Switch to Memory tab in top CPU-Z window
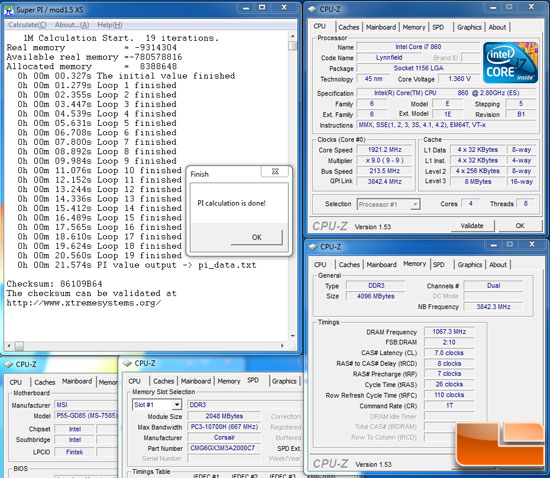 coord(414,27)
